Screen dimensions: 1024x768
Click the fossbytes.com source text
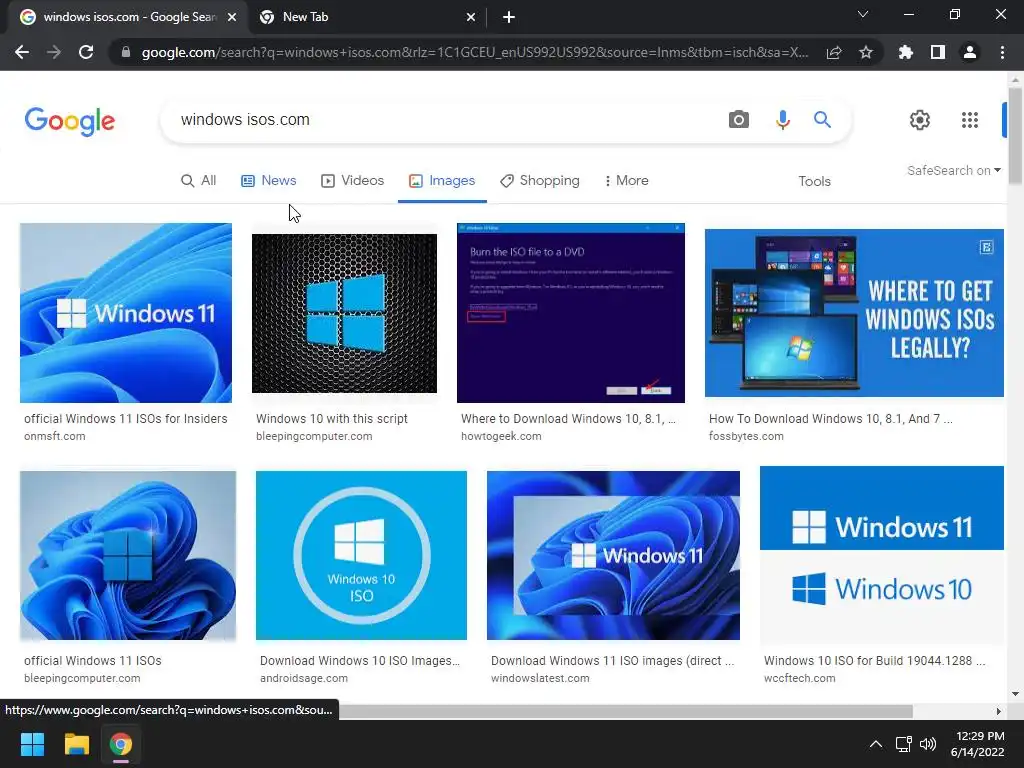point(746,436)
